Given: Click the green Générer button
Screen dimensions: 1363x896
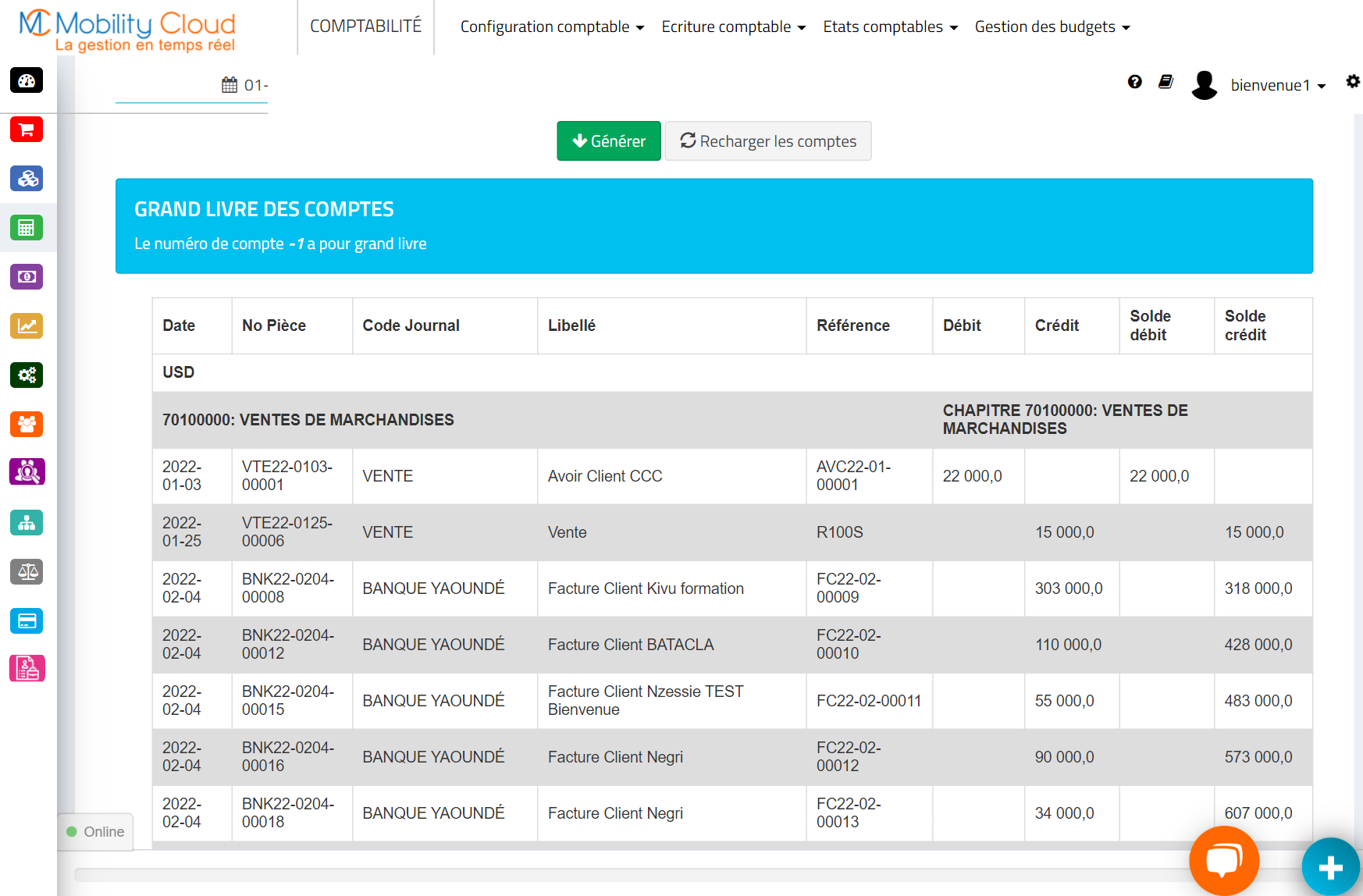Looking at the screenshot, I should tap(609, 141).
